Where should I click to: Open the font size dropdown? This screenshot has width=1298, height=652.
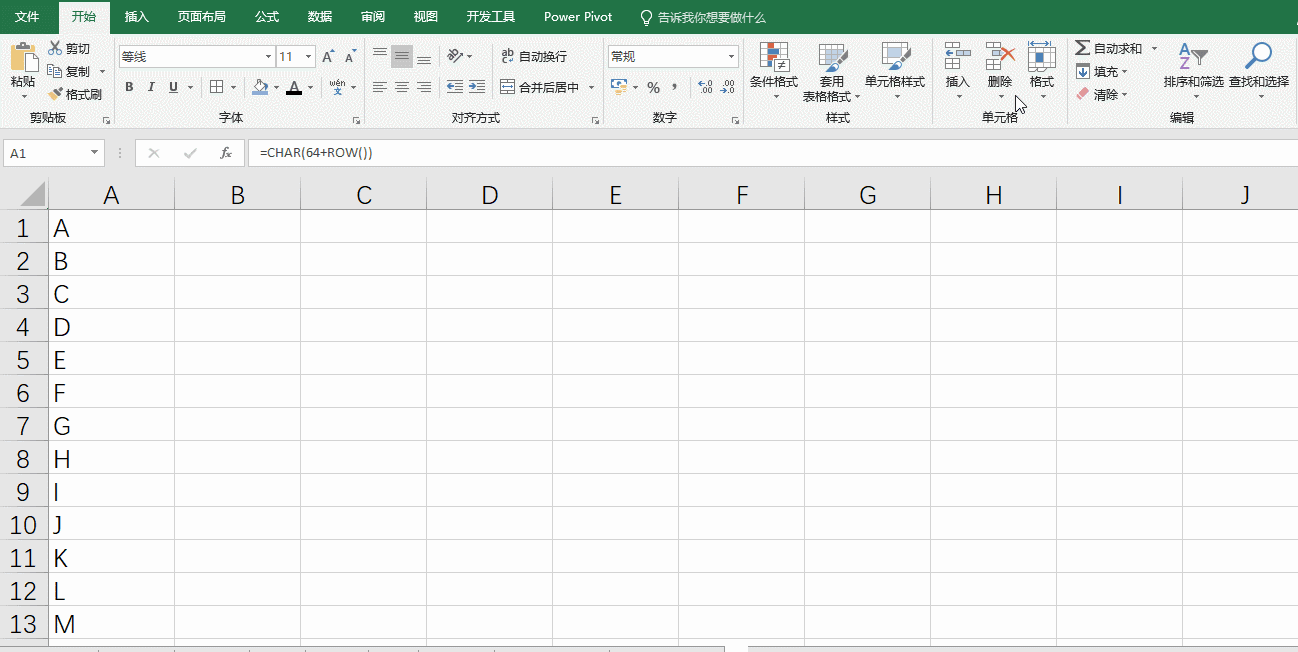(308, 57)
